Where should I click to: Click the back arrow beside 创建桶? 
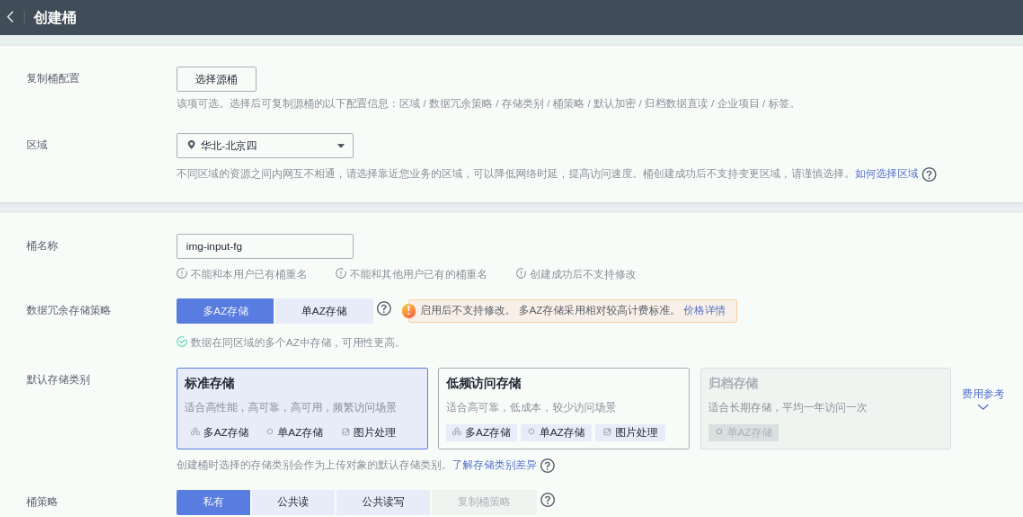point(10,17)
